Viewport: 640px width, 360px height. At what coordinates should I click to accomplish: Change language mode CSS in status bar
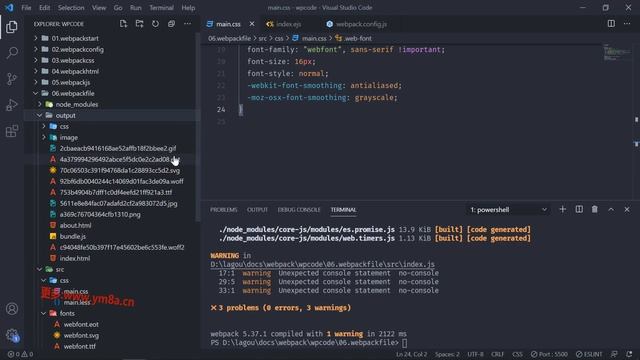[517, 354]
